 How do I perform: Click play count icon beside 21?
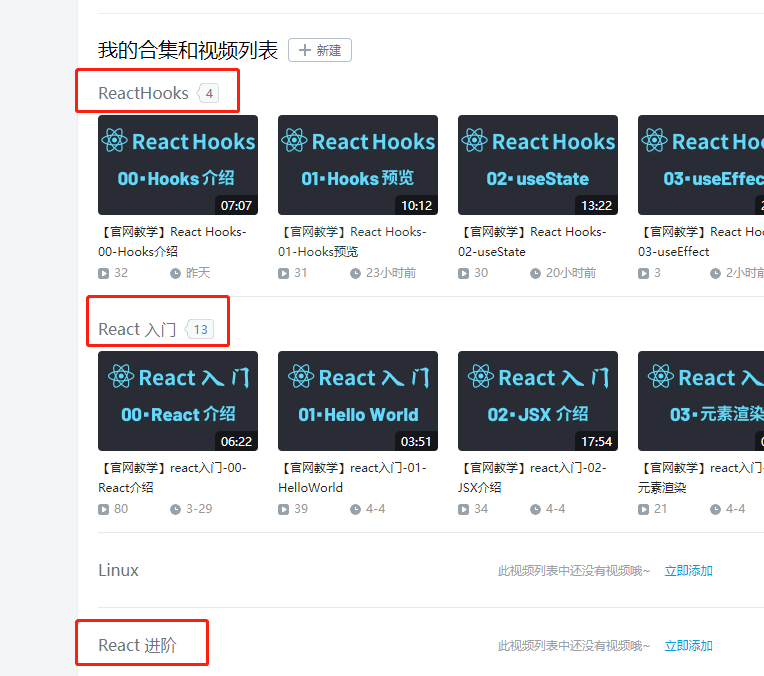[644, 509]
